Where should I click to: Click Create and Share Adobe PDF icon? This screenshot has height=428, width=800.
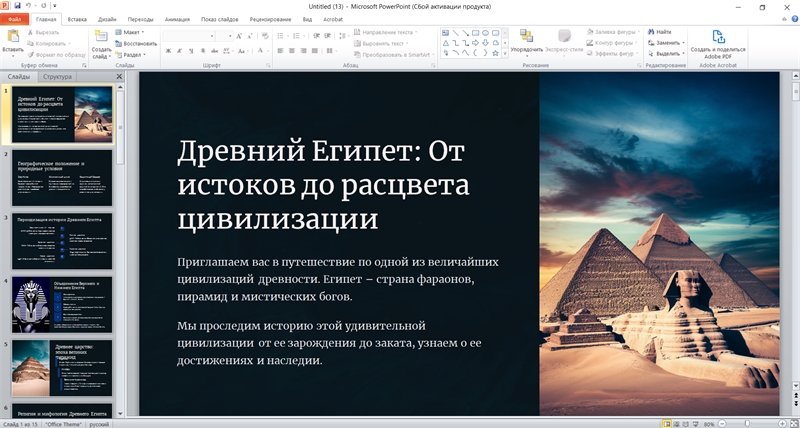coord(718,37)
